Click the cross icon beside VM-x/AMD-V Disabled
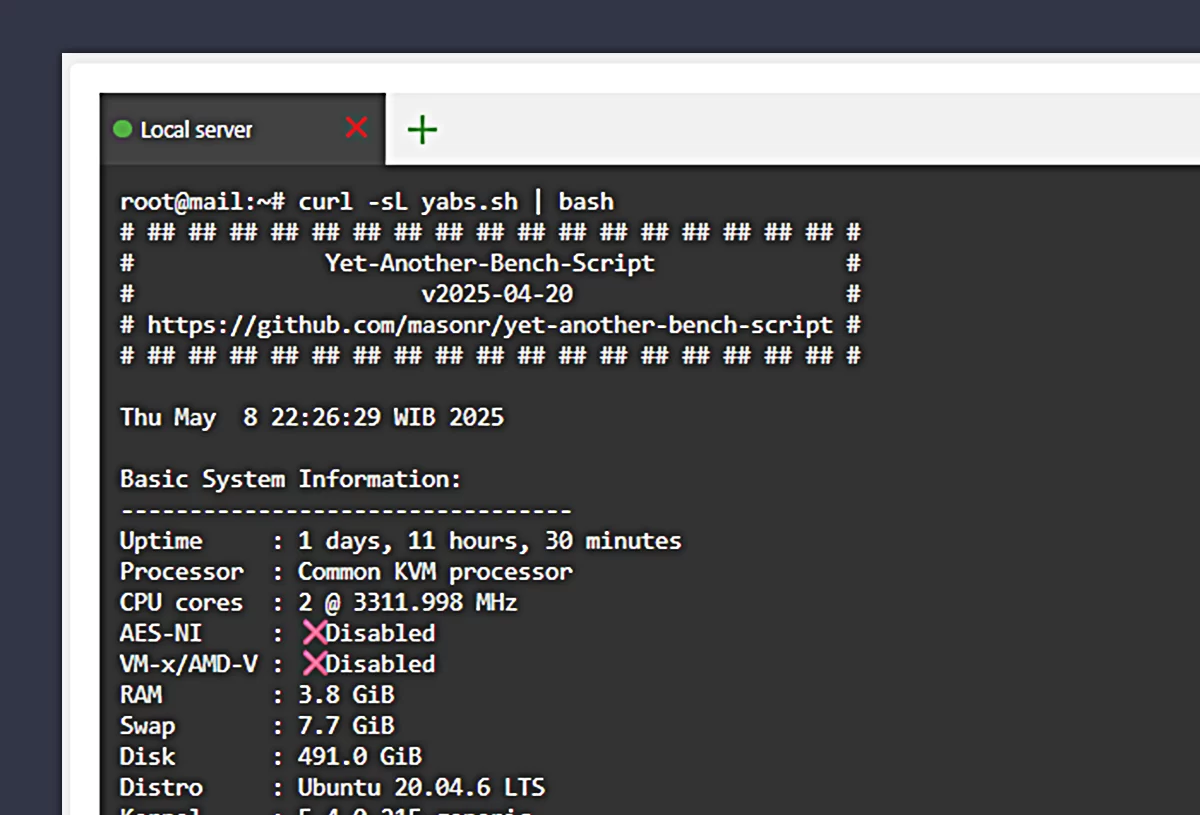This screenshot has height=815, width=1200. [314, 664]
